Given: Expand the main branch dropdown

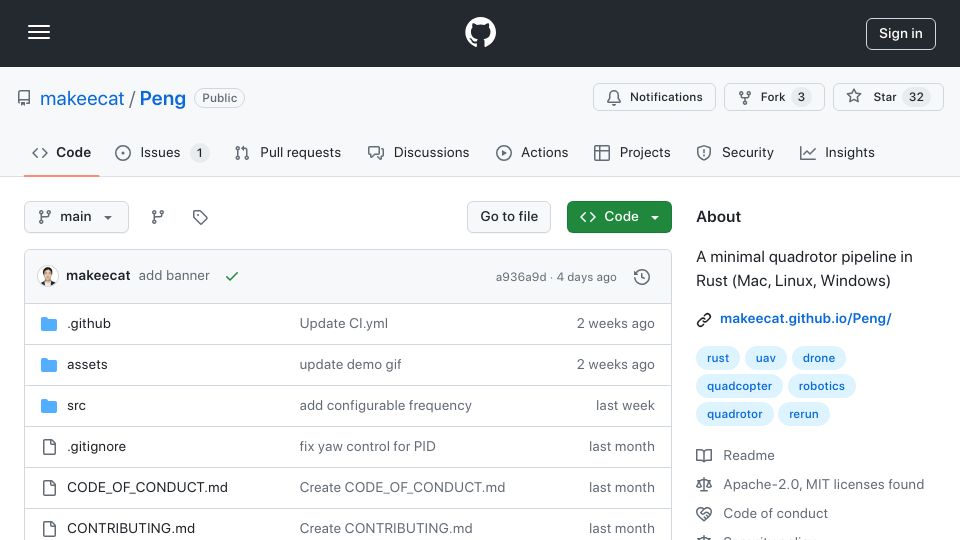Looking at the screenshot, I should (77, 217).
